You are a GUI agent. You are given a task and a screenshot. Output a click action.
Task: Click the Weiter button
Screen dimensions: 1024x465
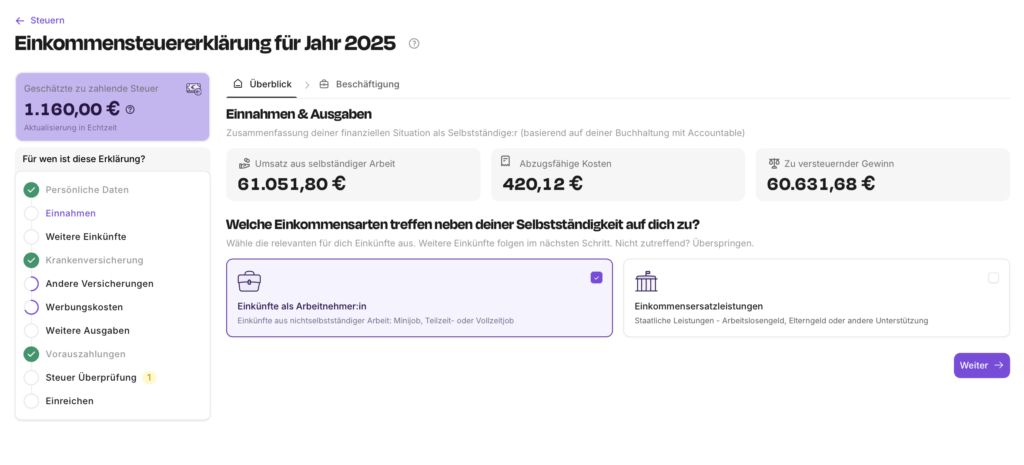point(982,366)
